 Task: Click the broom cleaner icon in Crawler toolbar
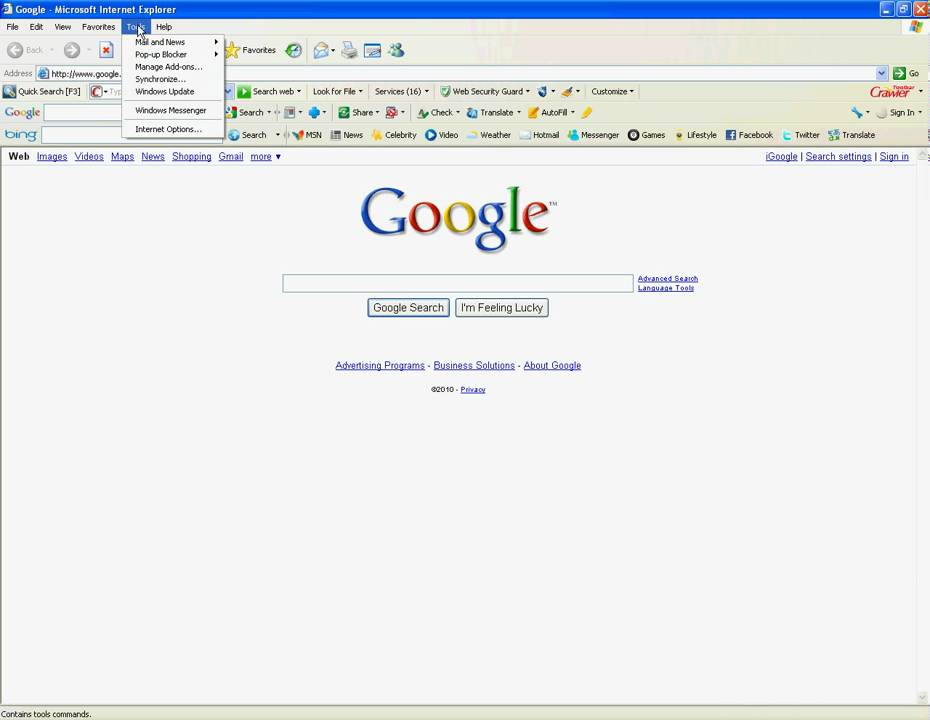[567, 91]
